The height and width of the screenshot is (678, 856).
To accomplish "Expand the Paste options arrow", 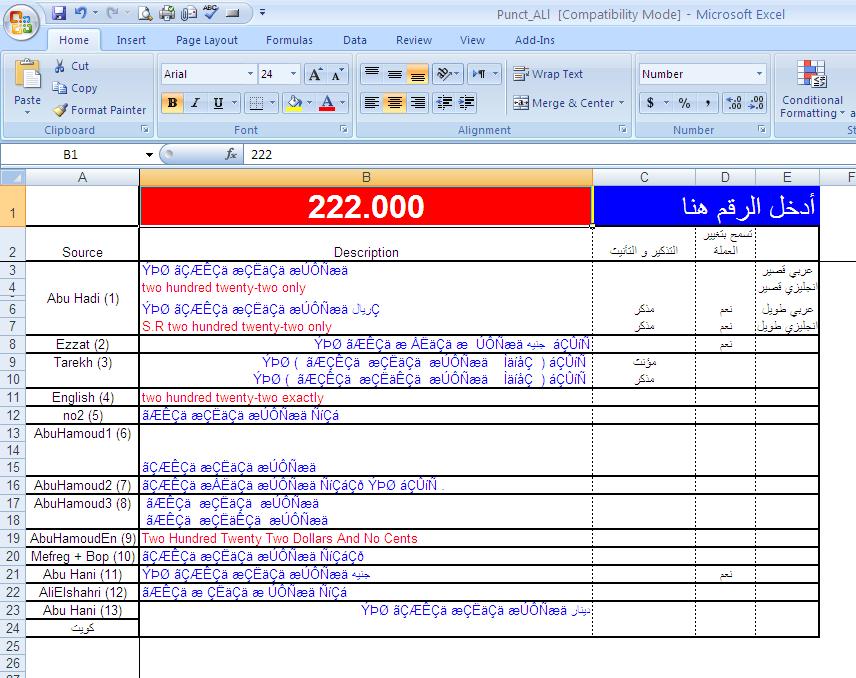I will click(x=27, y=112).
